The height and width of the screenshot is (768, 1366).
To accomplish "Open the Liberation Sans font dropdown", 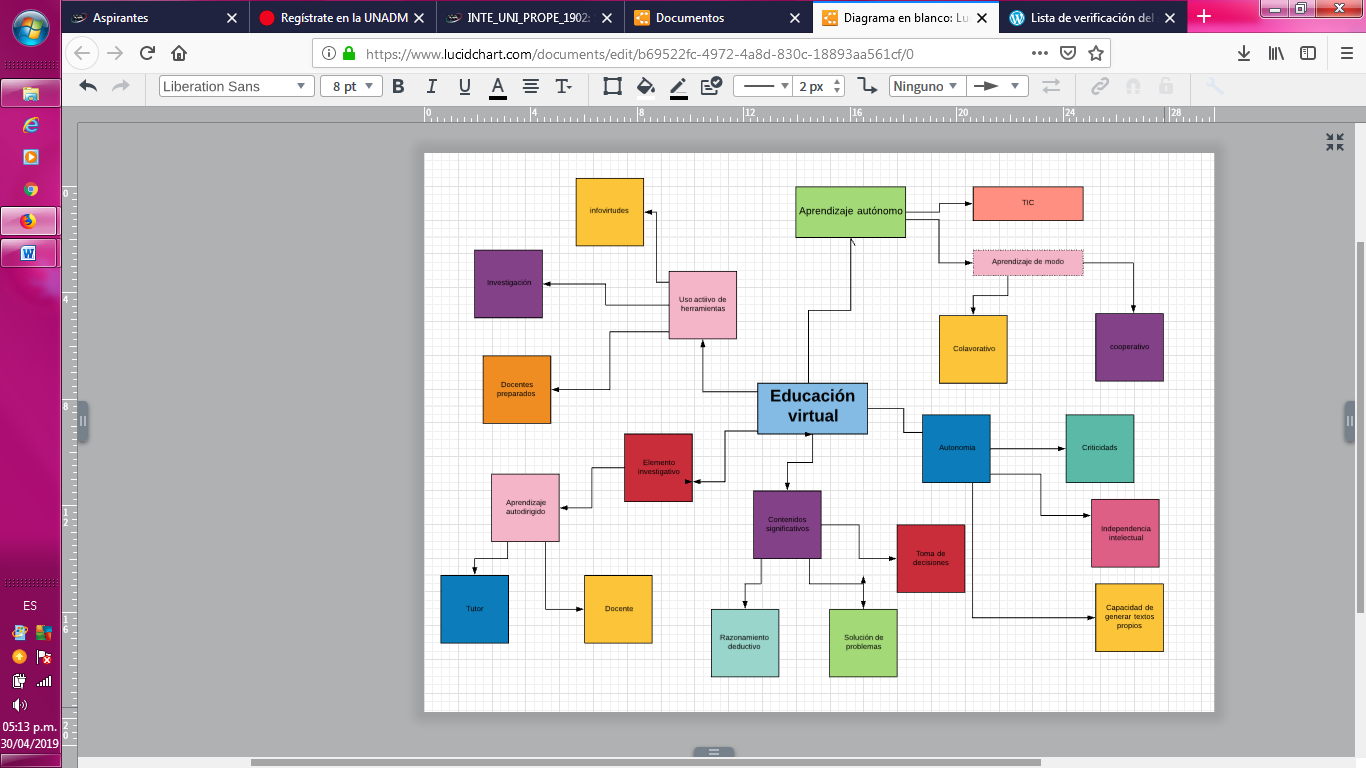I will pos(235,86).
